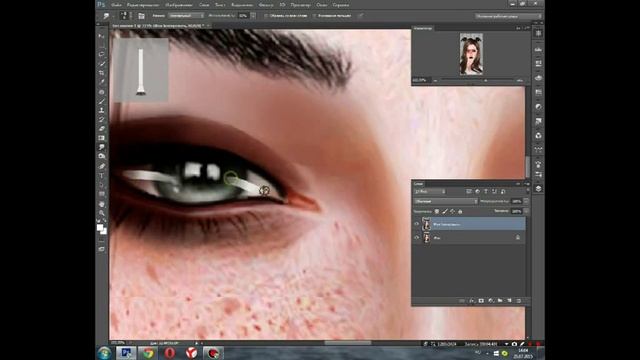The image size is (640, 360).
Task: Open the layer filter kind dropdown
Action: pyautogui.click(x=430, y=191)
